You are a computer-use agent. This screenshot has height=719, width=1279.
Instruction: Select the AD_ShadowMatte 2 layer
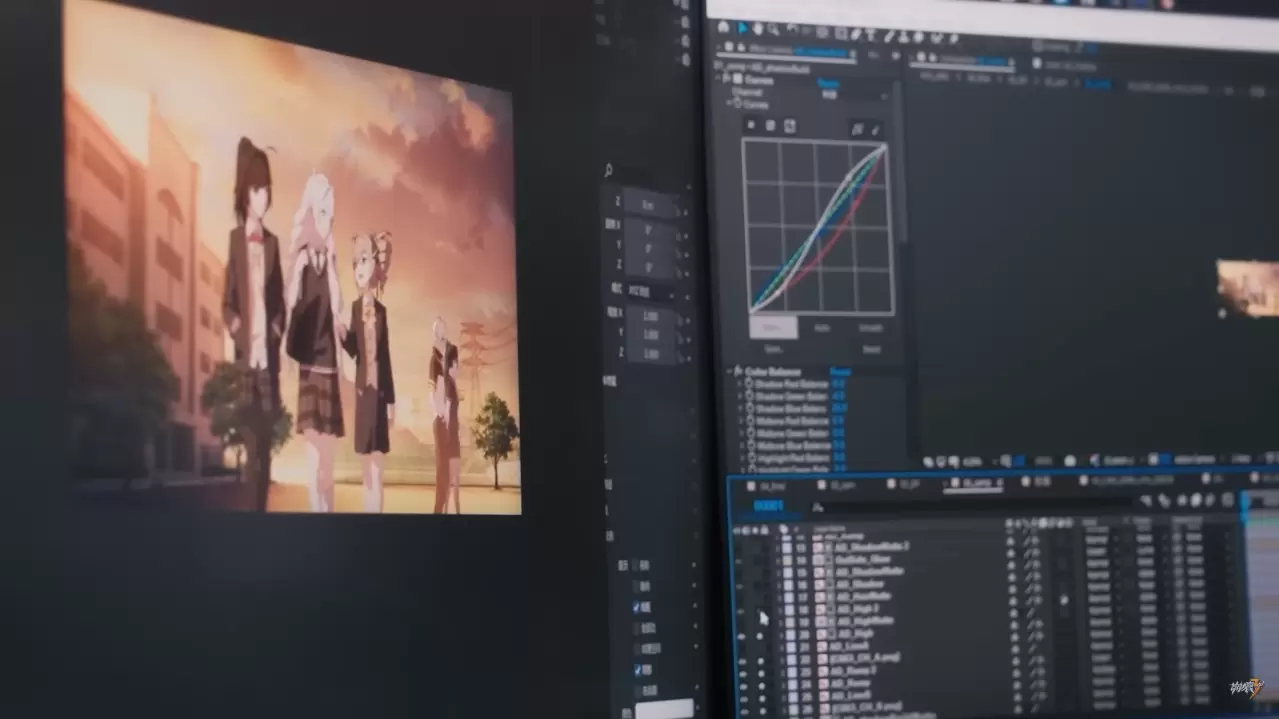872,547
